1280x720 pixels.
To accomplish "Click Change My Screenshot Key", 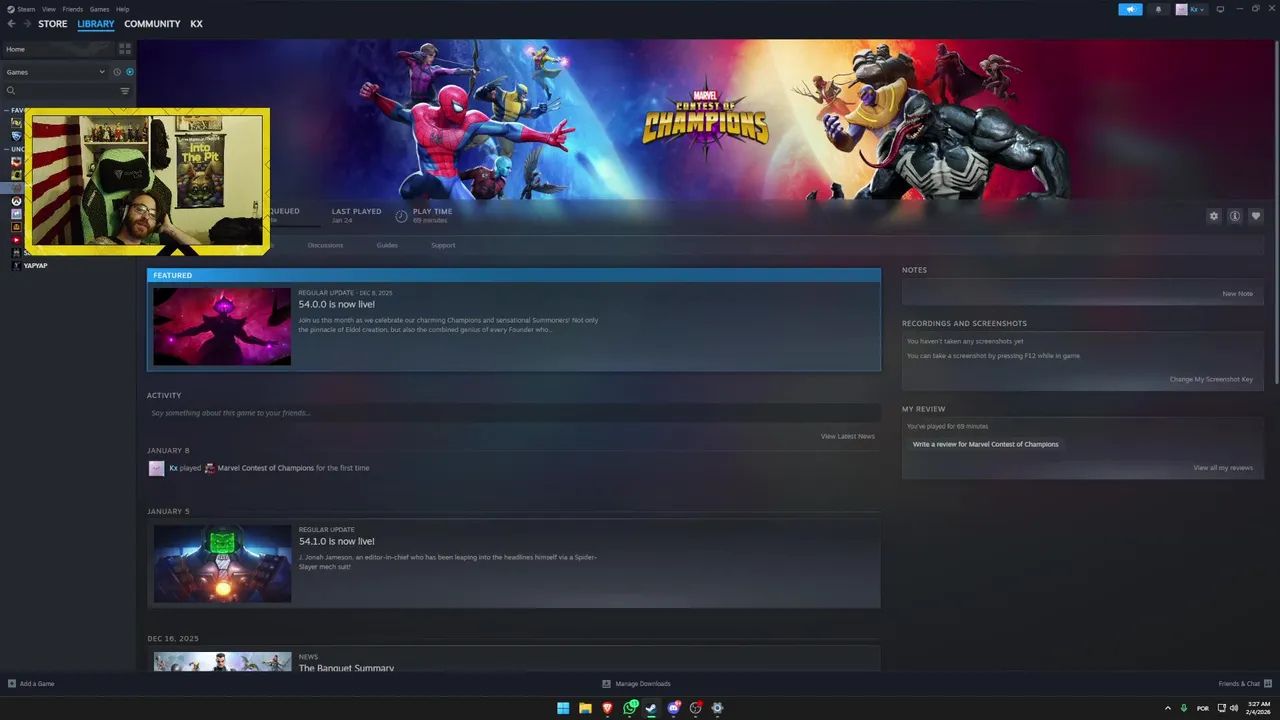I will (x=1211, y=379).
